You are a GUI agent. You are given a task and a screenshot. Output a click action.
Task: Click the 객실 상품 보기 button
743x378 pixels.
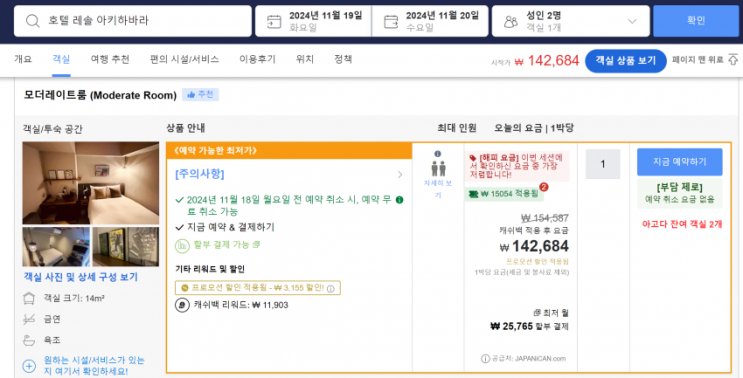pyautogui.click(x=625, y=61)
